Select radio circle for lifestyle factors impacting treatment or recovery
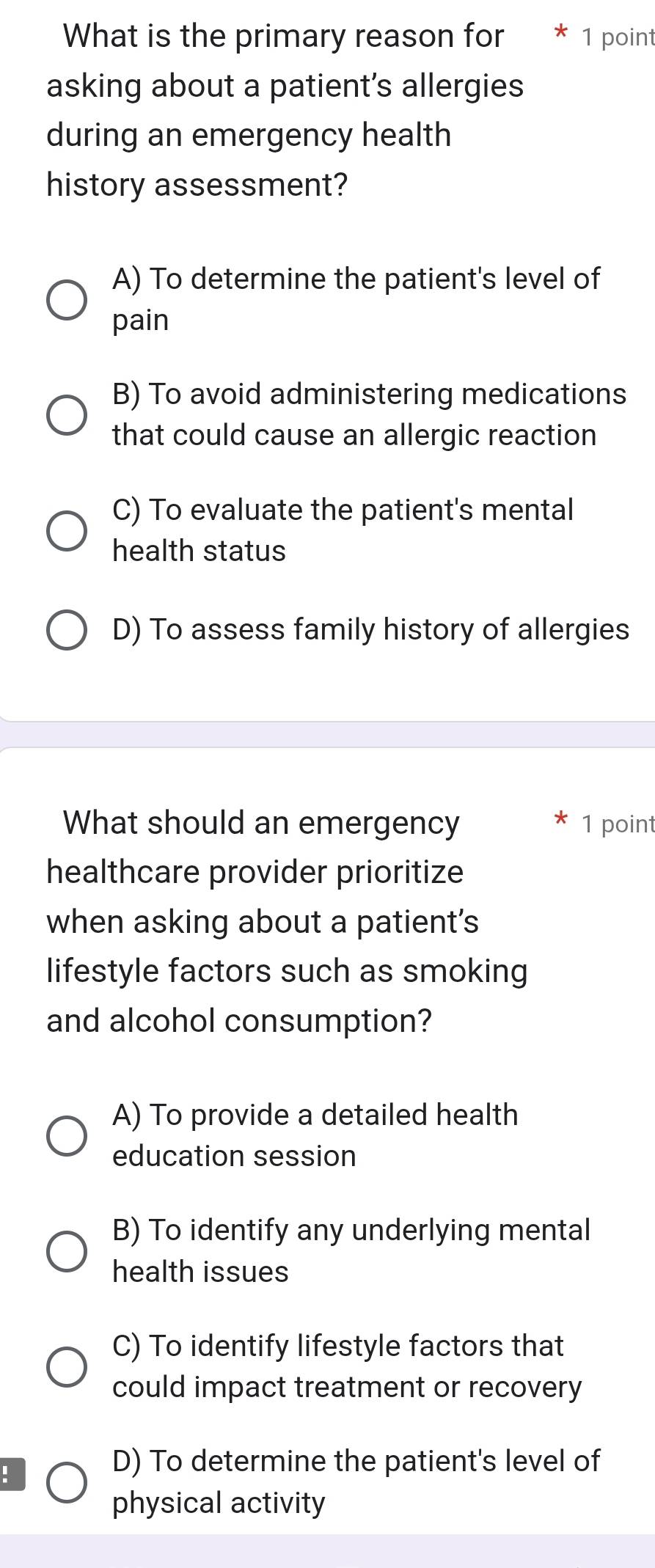Screen dimensions: 655x1568 [67, 1366]
